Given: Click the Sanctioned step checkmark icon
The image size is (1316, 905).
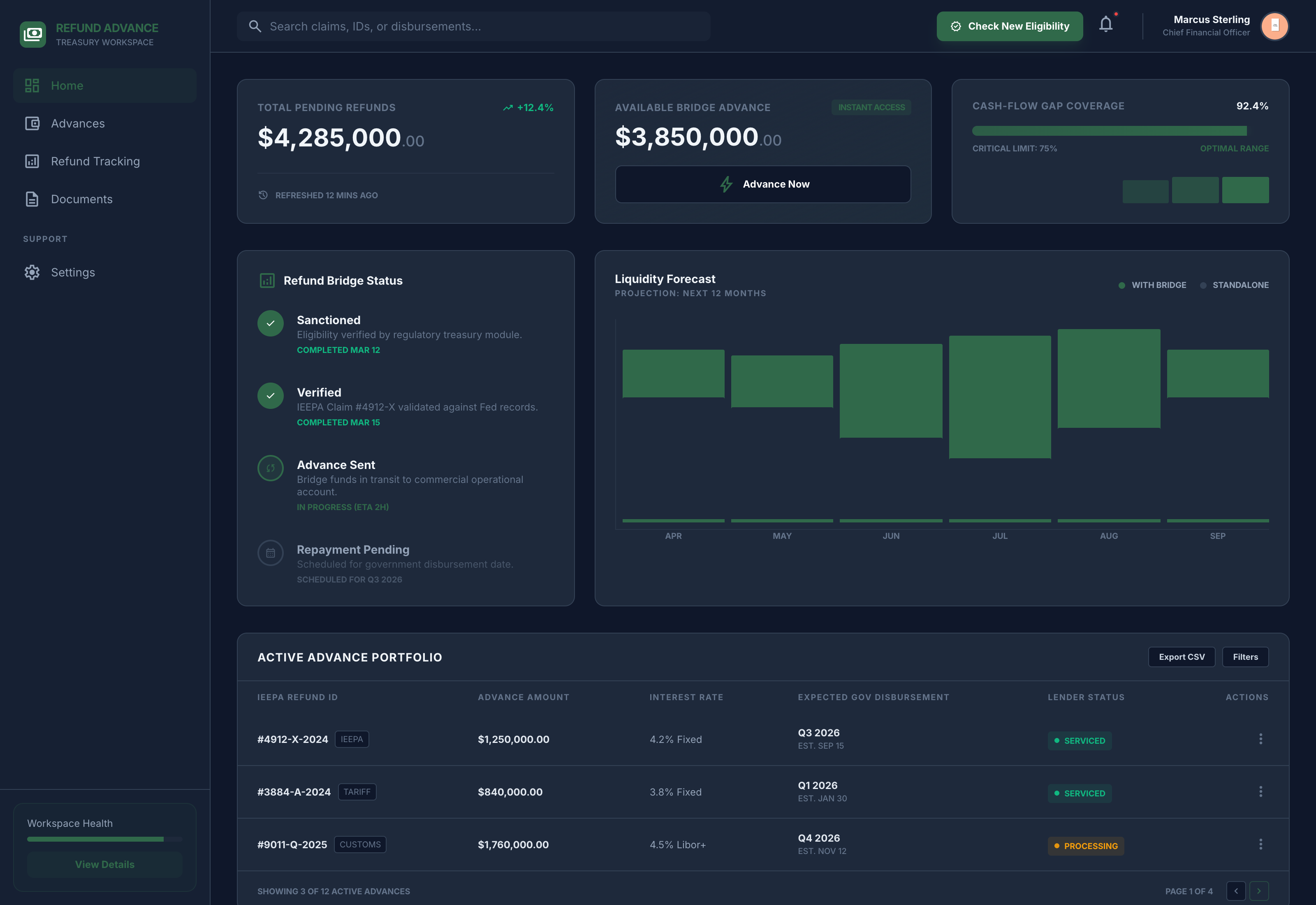Looking at the screenshot, I should 270,323.
